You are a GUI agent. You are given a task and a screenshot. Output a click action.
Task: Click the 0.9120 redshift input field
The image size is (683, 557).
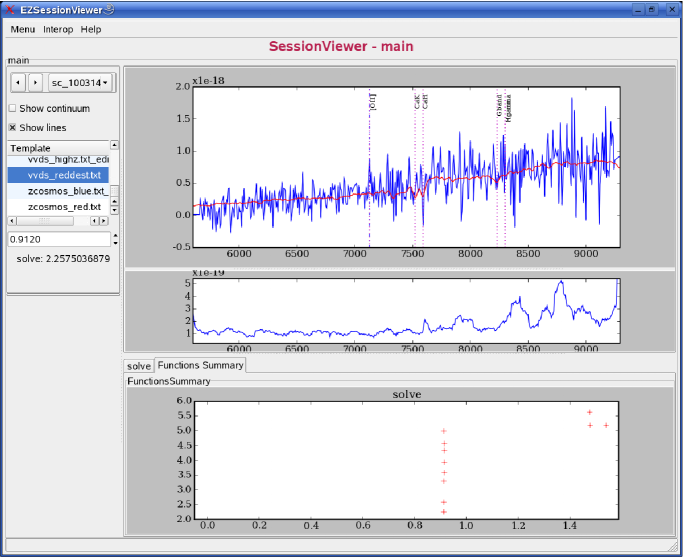pyautogui.click(x=57, y=240)
